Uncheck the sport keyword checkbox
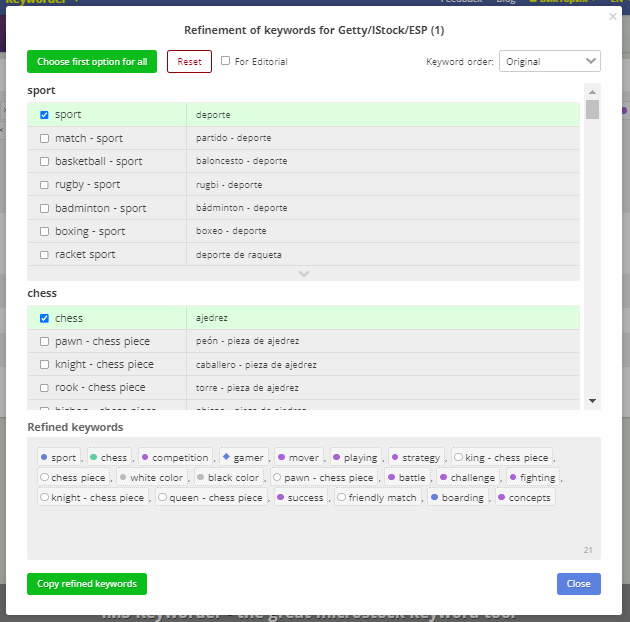The width and height of the screenshot is (630, 622). click(44, 115)
